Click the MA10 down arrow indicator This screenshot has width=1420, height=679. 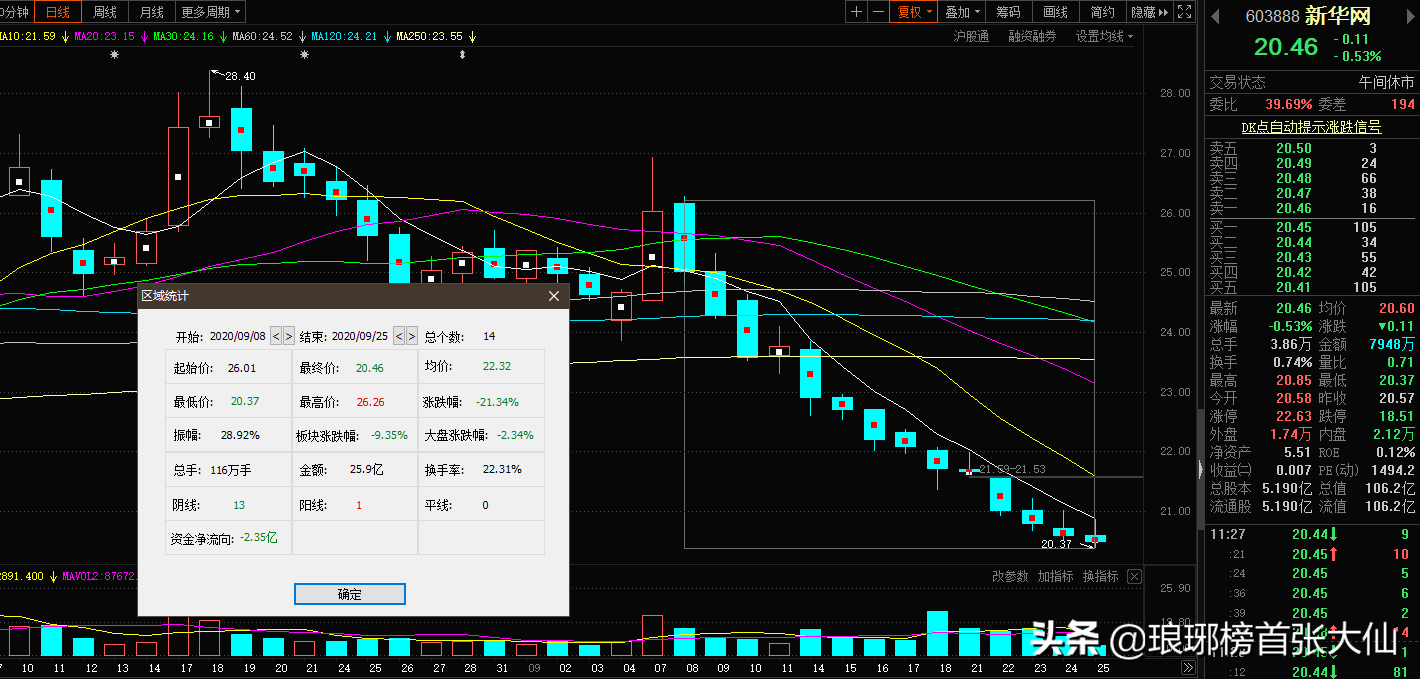(65, 36)
